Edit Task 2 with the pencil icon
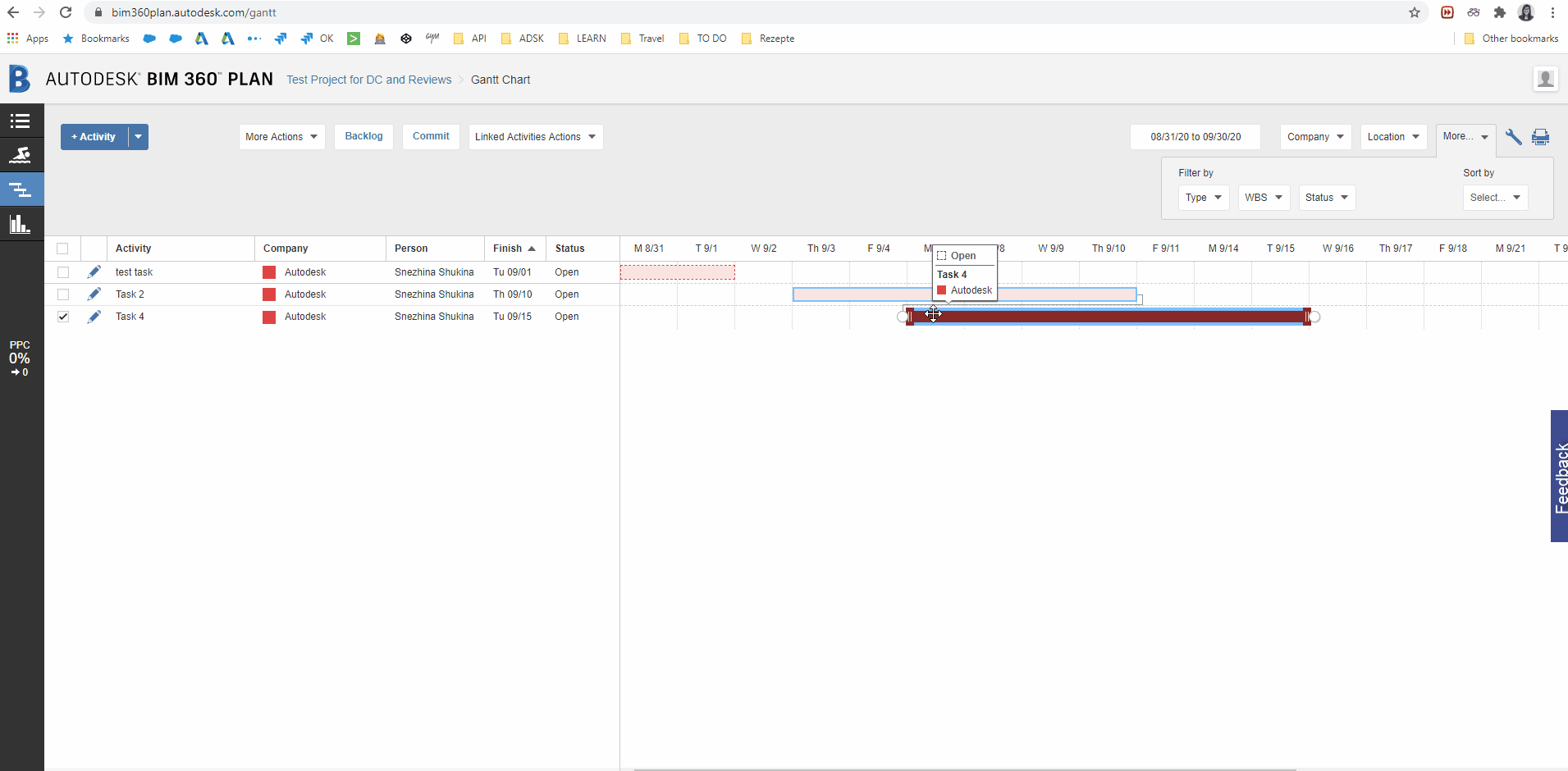This screenshot has width=1568, height=771. coord(94,294)
